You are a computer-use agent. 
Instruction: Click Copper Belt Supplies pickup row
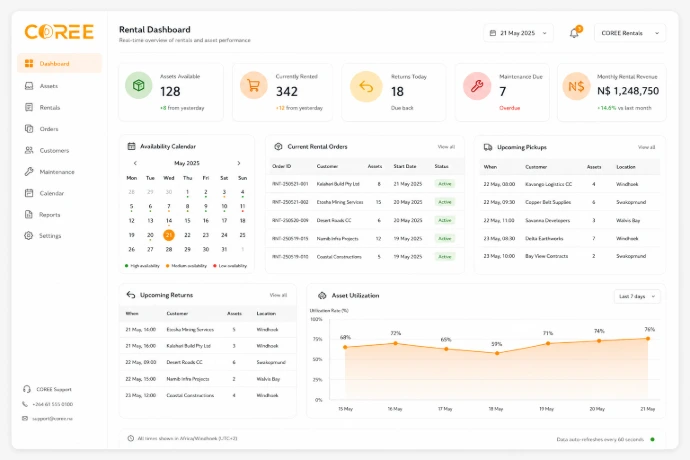click(569, 202)
